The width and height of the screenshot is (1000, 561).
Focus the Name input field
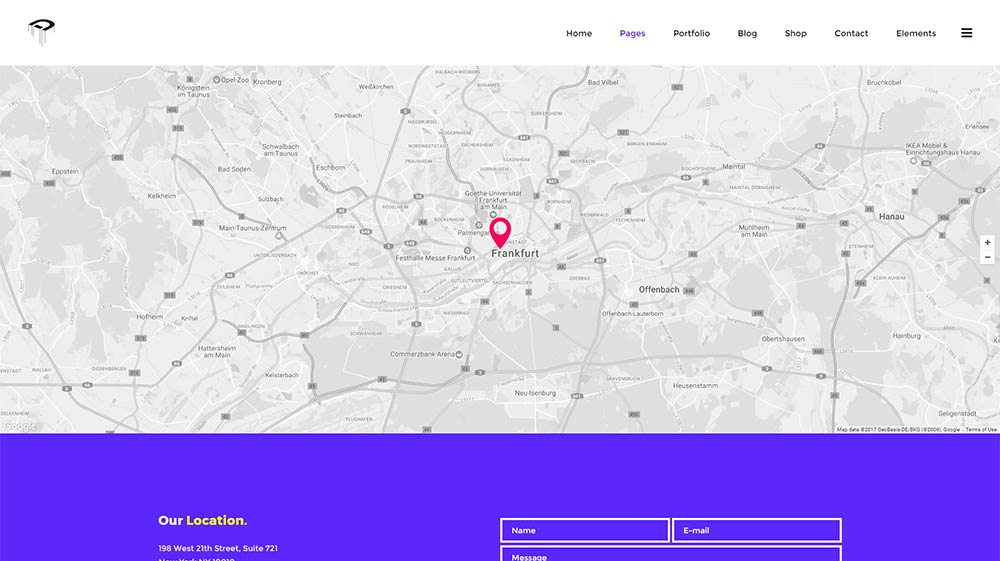[584, 530]
